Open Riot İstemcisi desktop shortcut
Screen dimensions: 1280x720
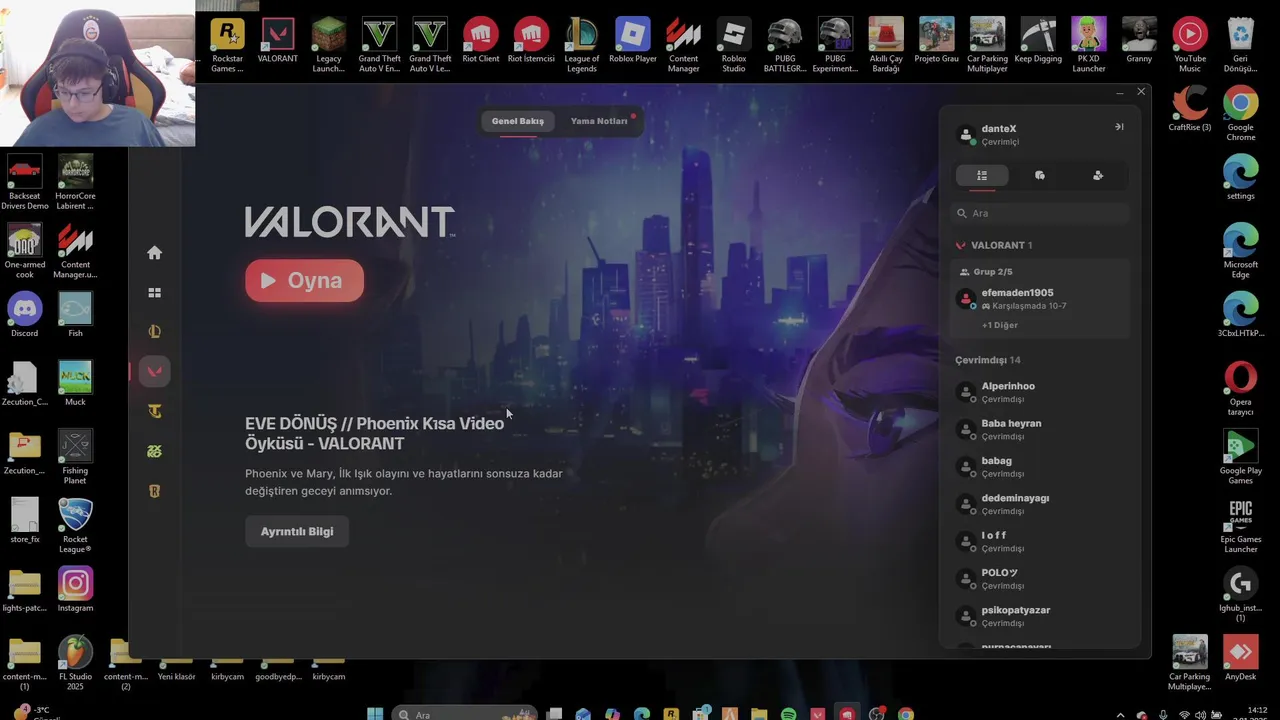(x=531, y=40)
